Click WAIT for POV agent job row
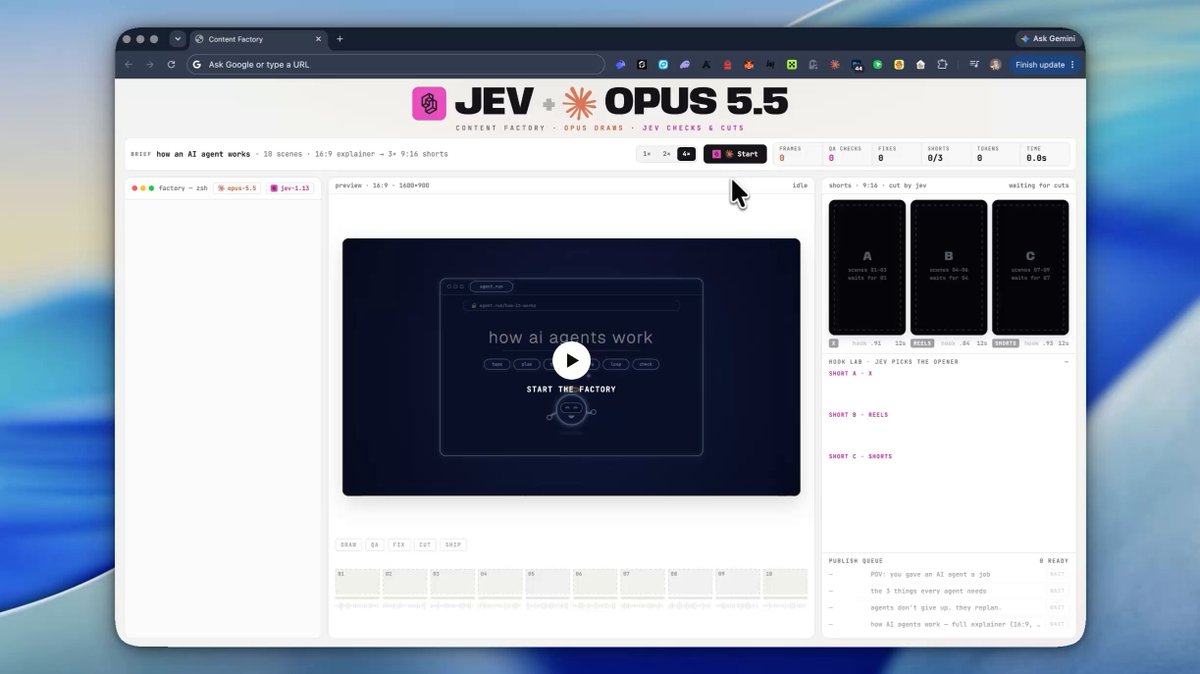Viewport: 1200px width, 674px height. (x=1057, y=574)
